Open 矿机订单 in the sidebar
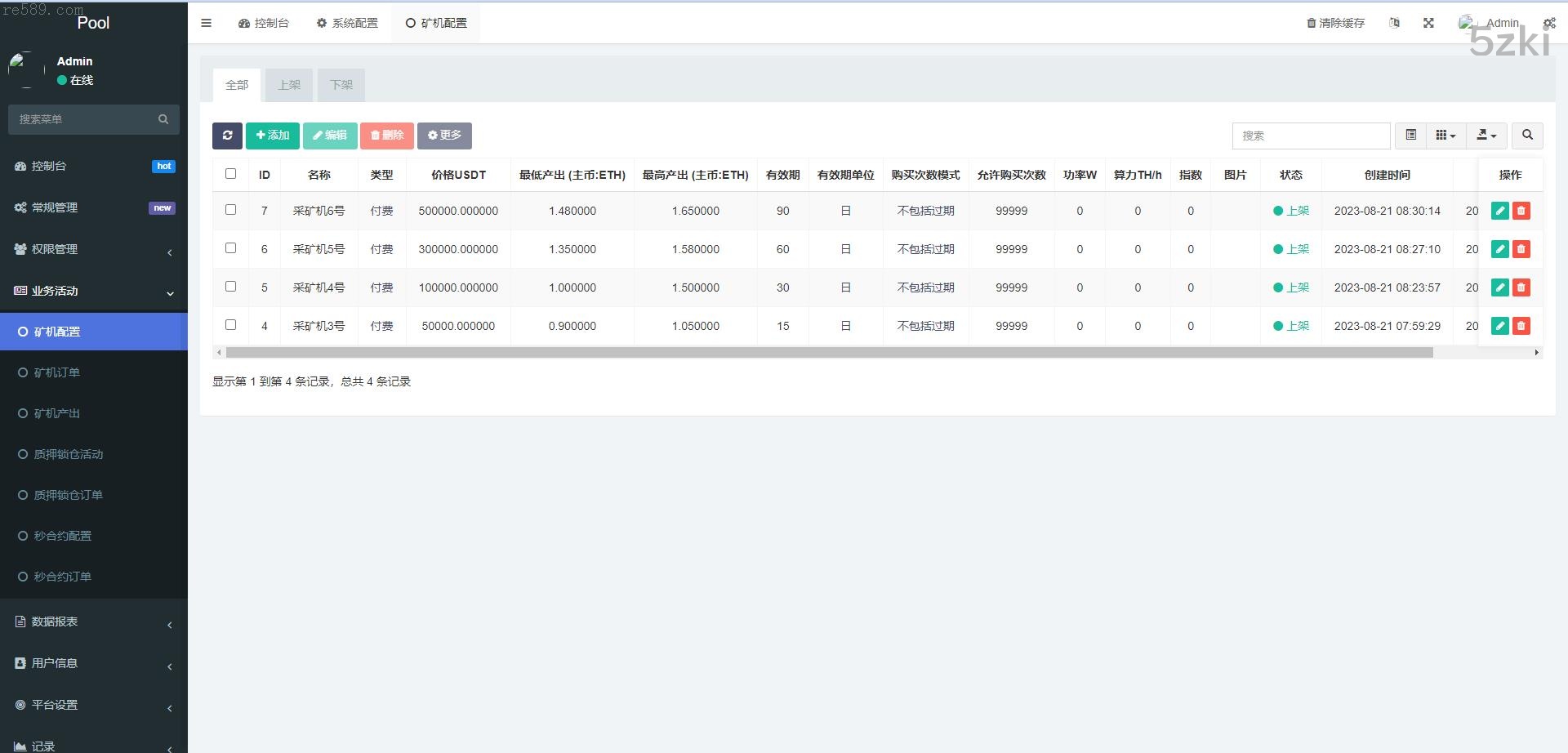Viewport: 1568px width, 753px height. point(57,372)
